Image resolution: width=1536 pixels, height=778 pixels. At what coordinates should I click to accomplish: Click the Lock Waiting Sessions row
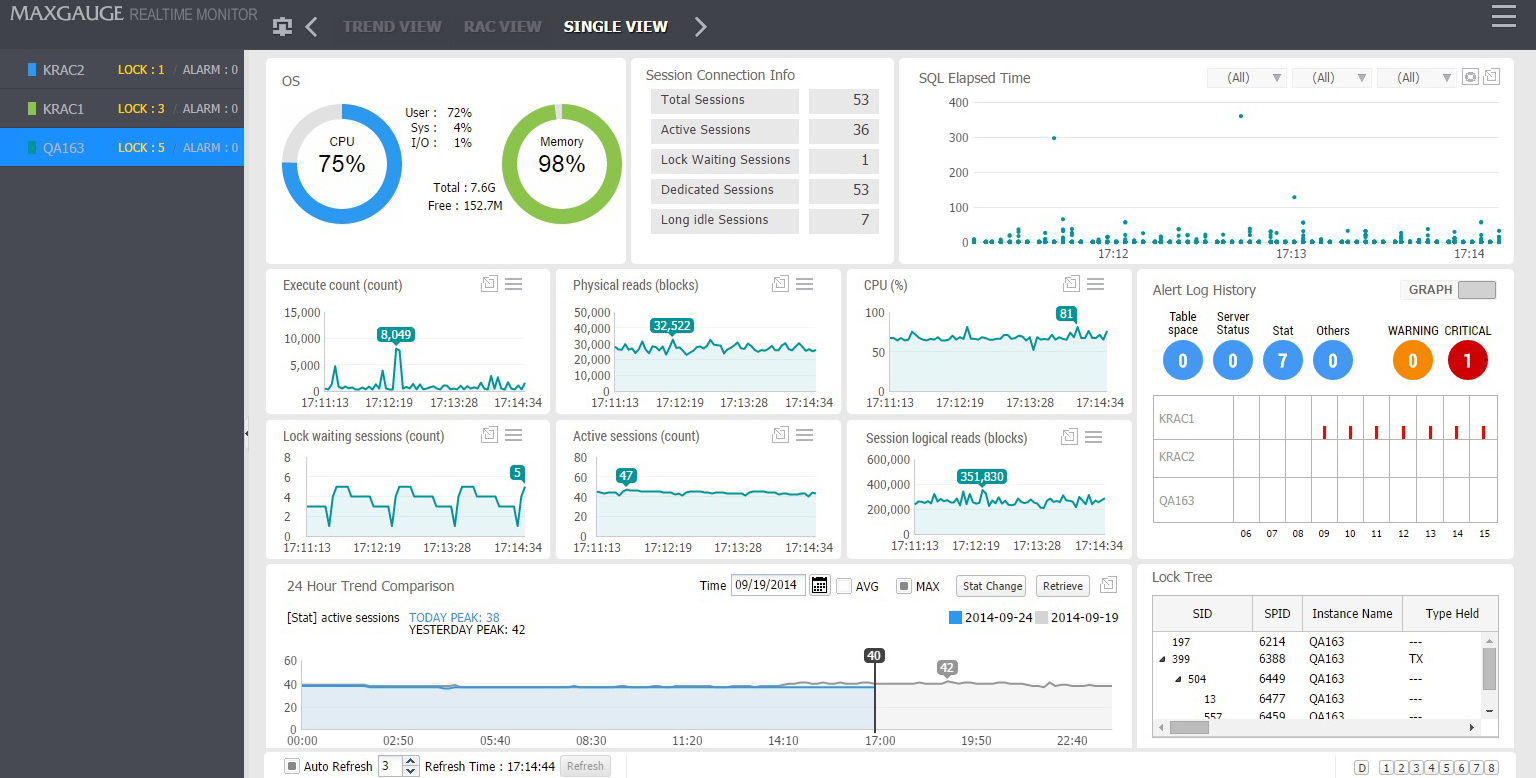point(765,160)
